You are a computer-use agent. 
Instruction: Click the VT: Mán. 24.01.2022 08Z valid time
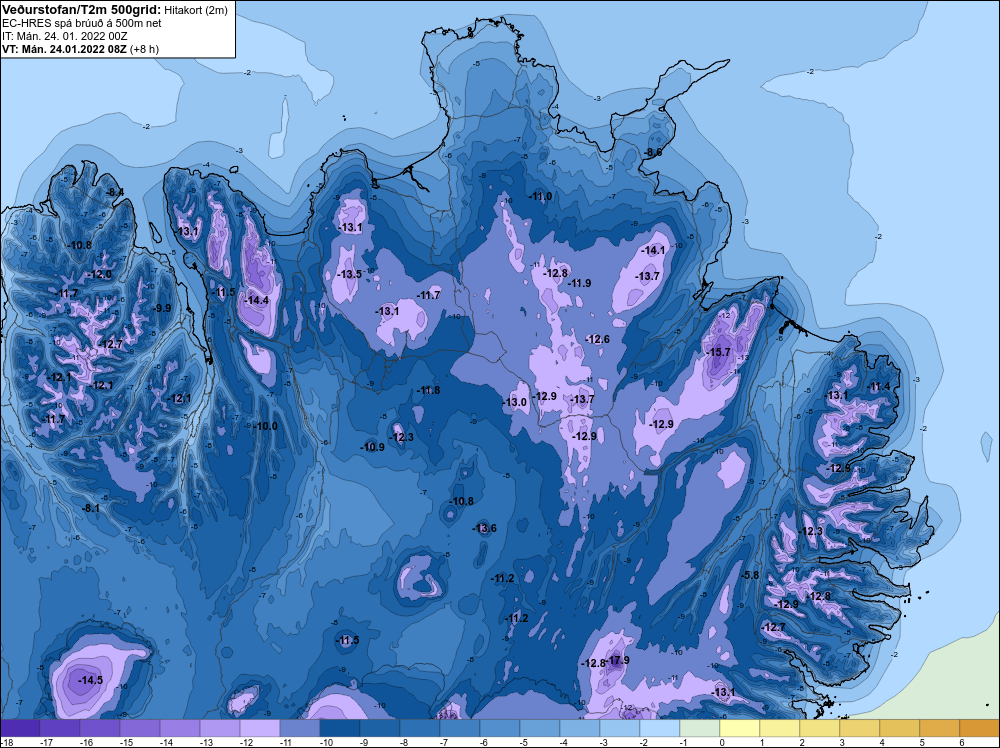[64, 49]
